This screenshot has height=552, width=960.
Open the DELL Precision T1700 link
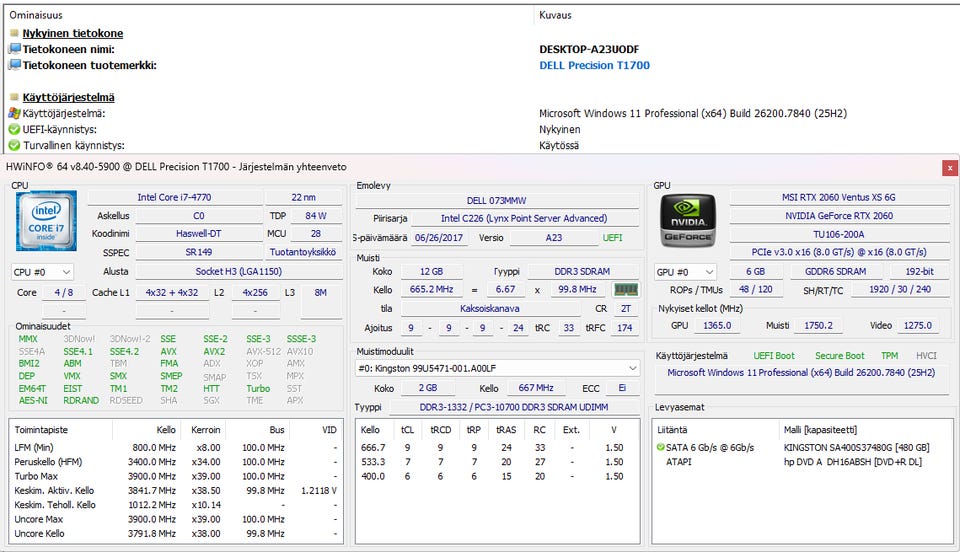coord(594,65)
